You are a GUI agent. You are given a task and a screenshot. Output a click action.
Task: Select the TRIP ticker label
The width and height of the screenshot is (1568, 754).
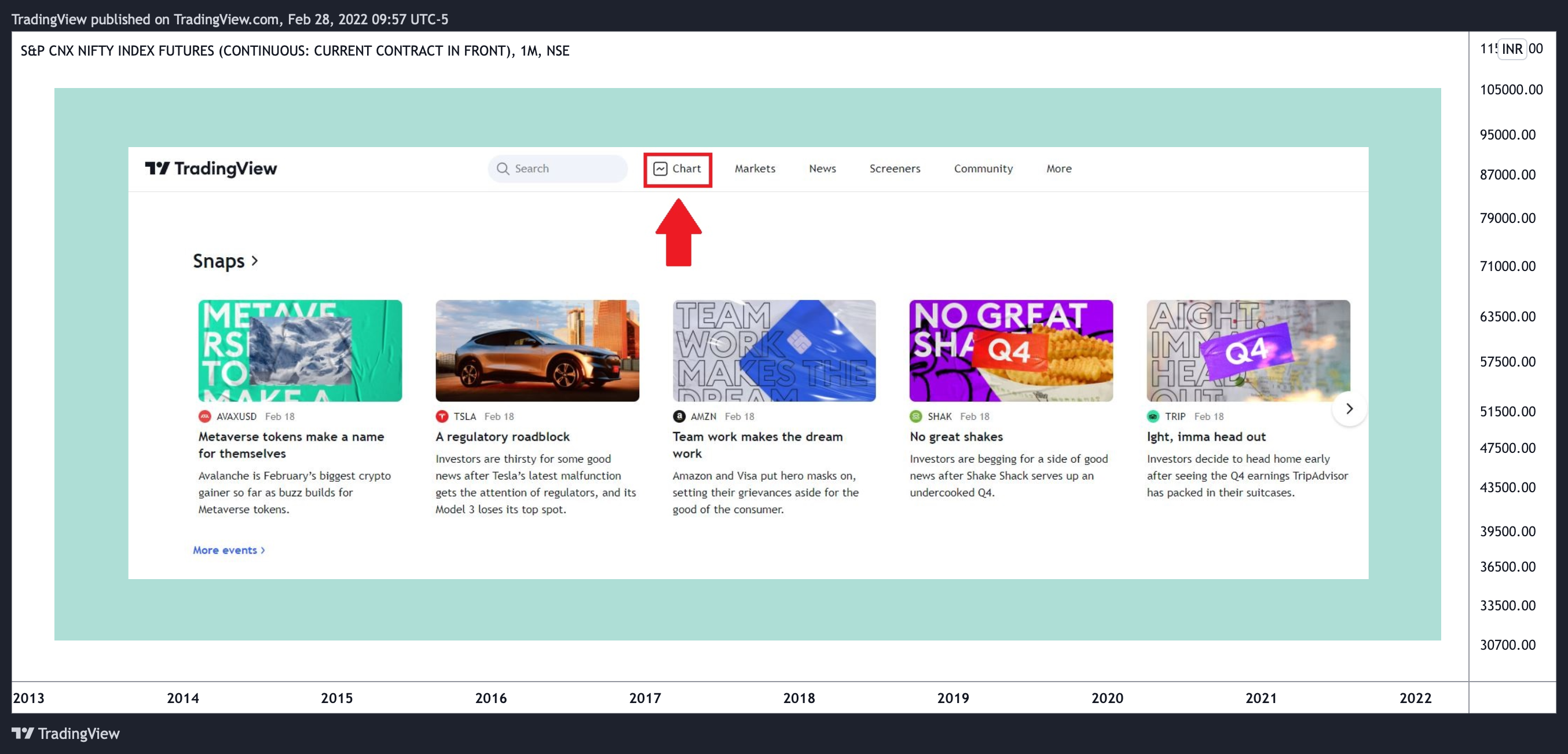1175,416
